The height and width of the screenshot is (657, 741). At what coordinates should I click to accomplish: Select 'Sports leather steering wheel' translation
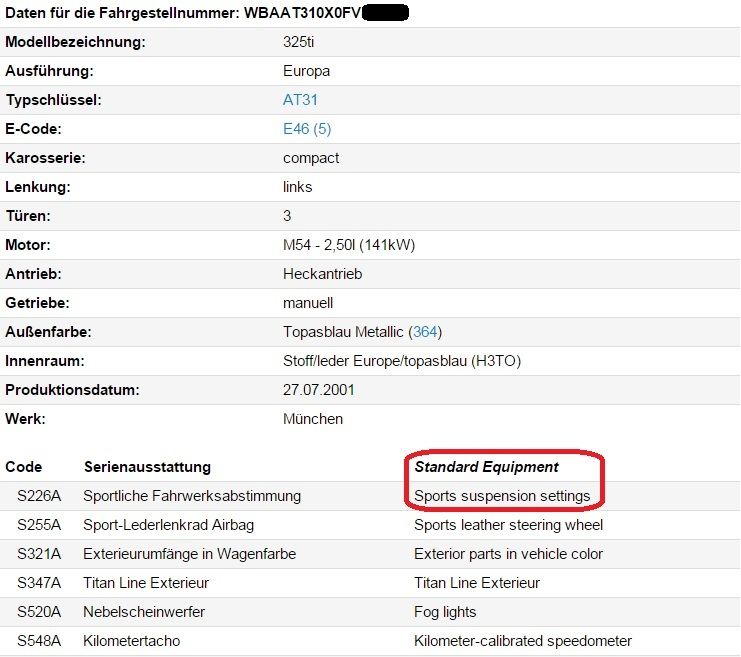[x=508, y=525]
